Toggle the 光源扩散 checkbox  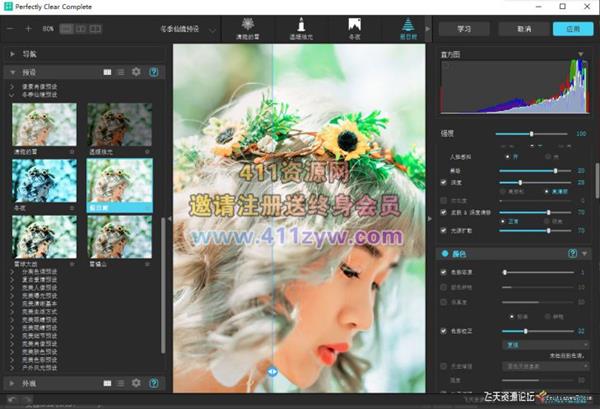point(445,230)
